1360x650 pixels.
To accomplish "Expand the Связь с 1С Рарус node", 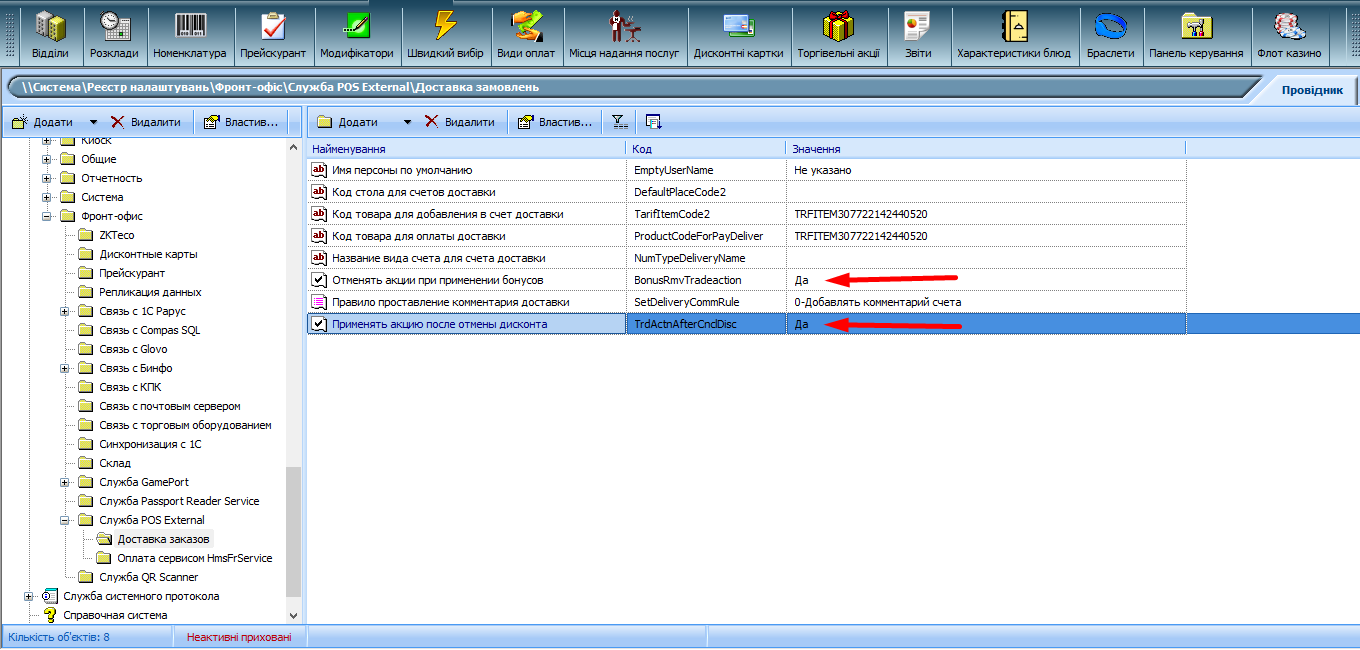I will (65, 311).
